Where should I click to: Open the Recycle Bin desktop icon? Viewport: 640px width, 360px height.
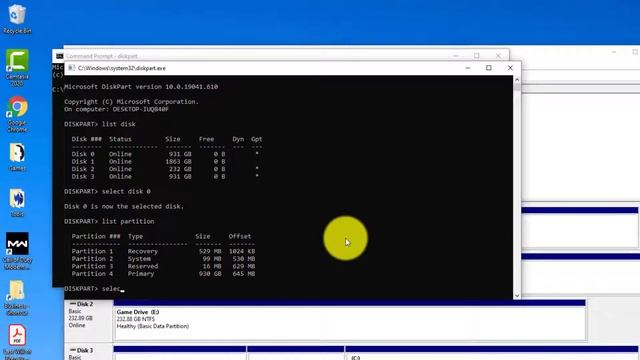pos(17,18)
